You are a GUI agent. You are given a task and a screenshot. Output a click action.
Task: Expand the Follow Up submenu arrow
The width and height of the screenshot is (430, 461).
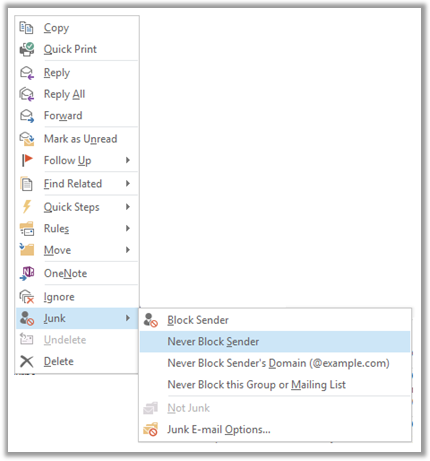click(x=128, y=160)
